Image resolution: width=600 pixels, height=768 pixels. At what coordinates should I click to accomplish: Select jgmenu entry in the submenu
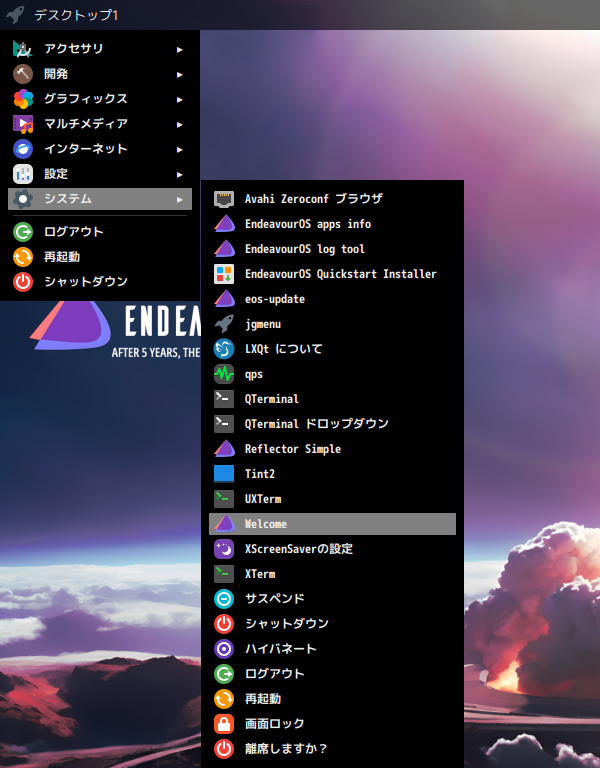coord(332,324)
